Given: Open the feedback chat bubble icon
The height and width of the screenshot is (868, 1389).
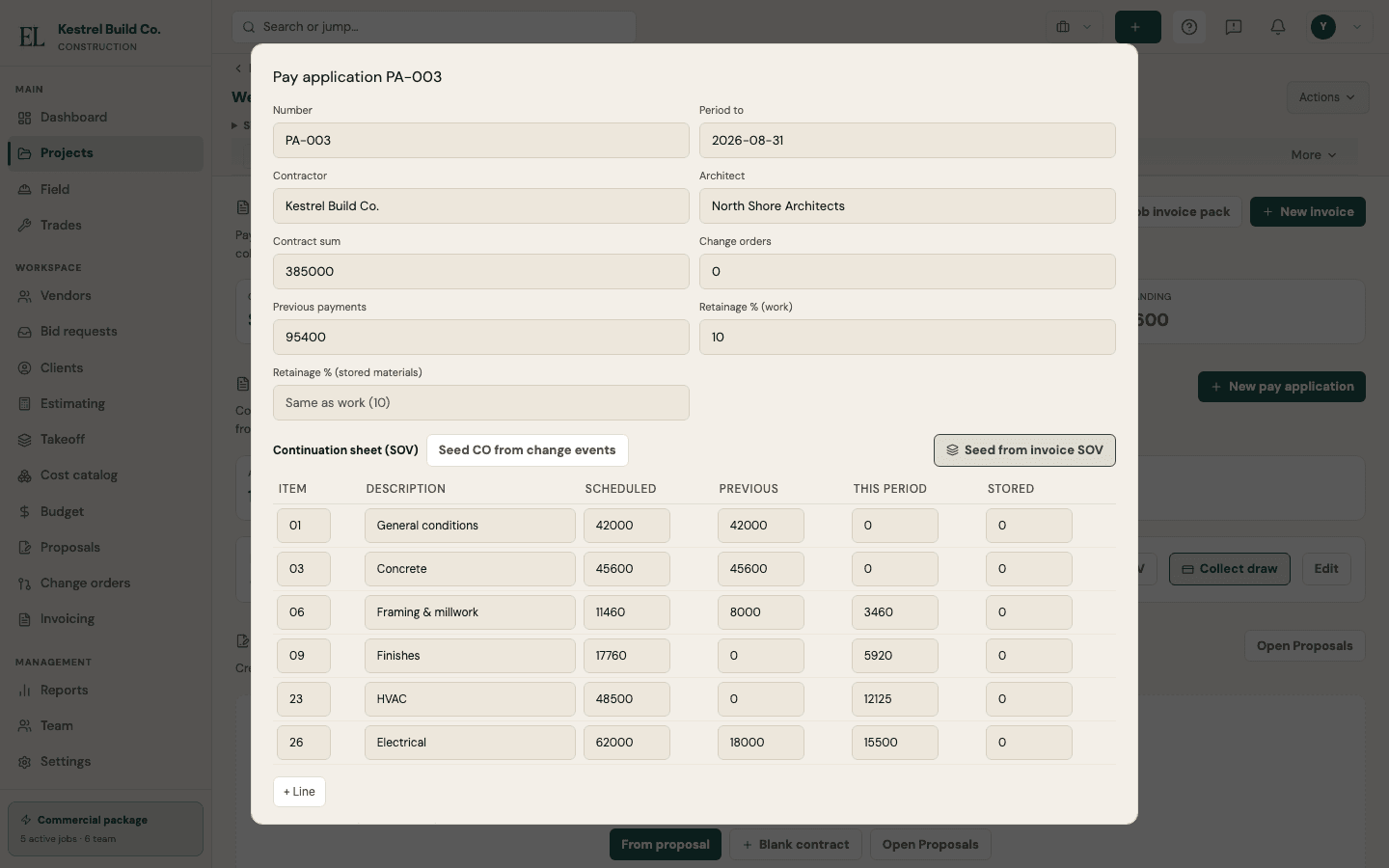Looking at the screenshot, I should pyautogui.click(x=1234, y=27).
